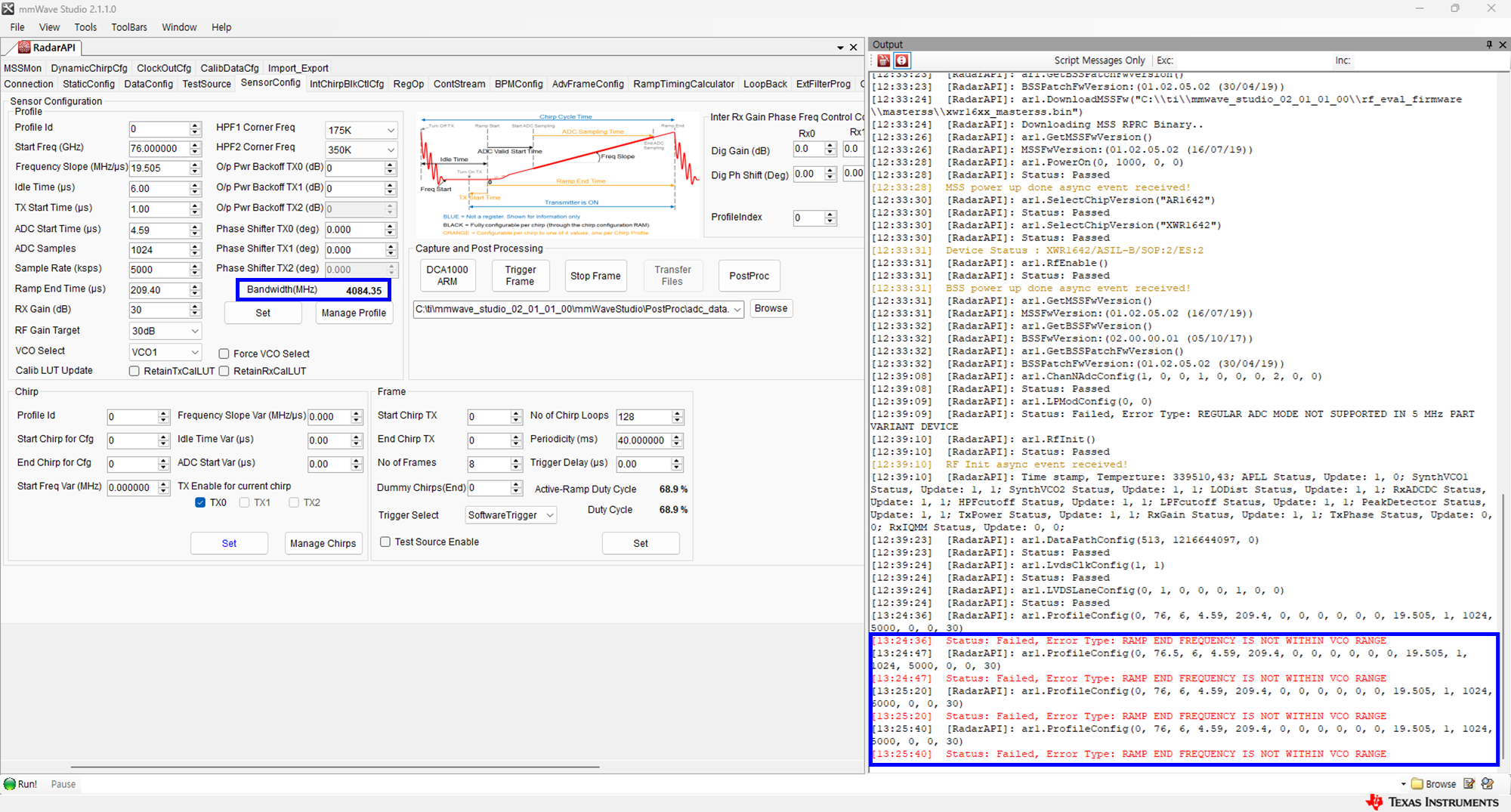Open the script path dropdown arrow in status bar

[1404, 784]
